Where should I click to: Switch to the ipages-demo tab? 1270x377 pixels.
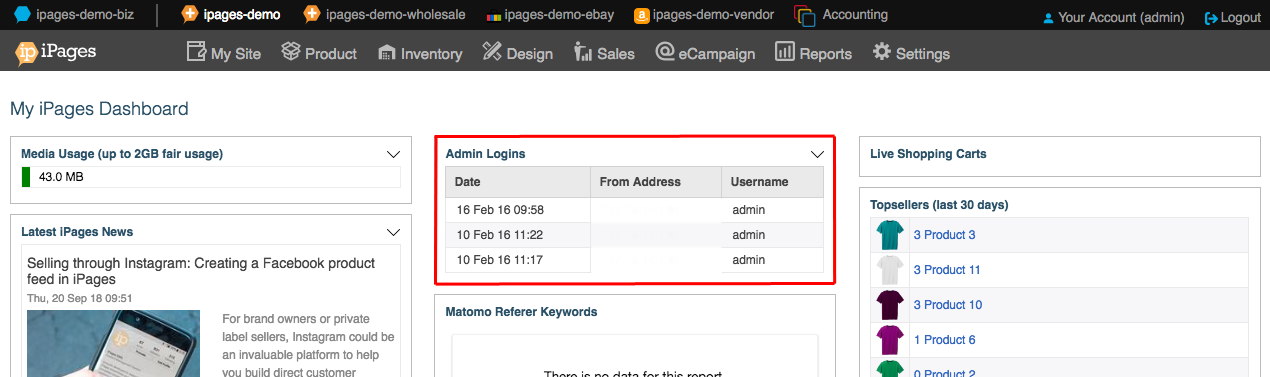[230, 15]
